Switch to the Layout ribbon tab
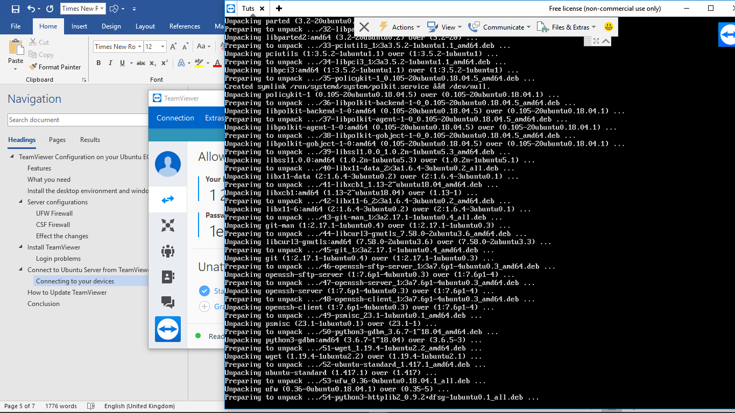Screen dimensions: 735x413 point(145,26)
